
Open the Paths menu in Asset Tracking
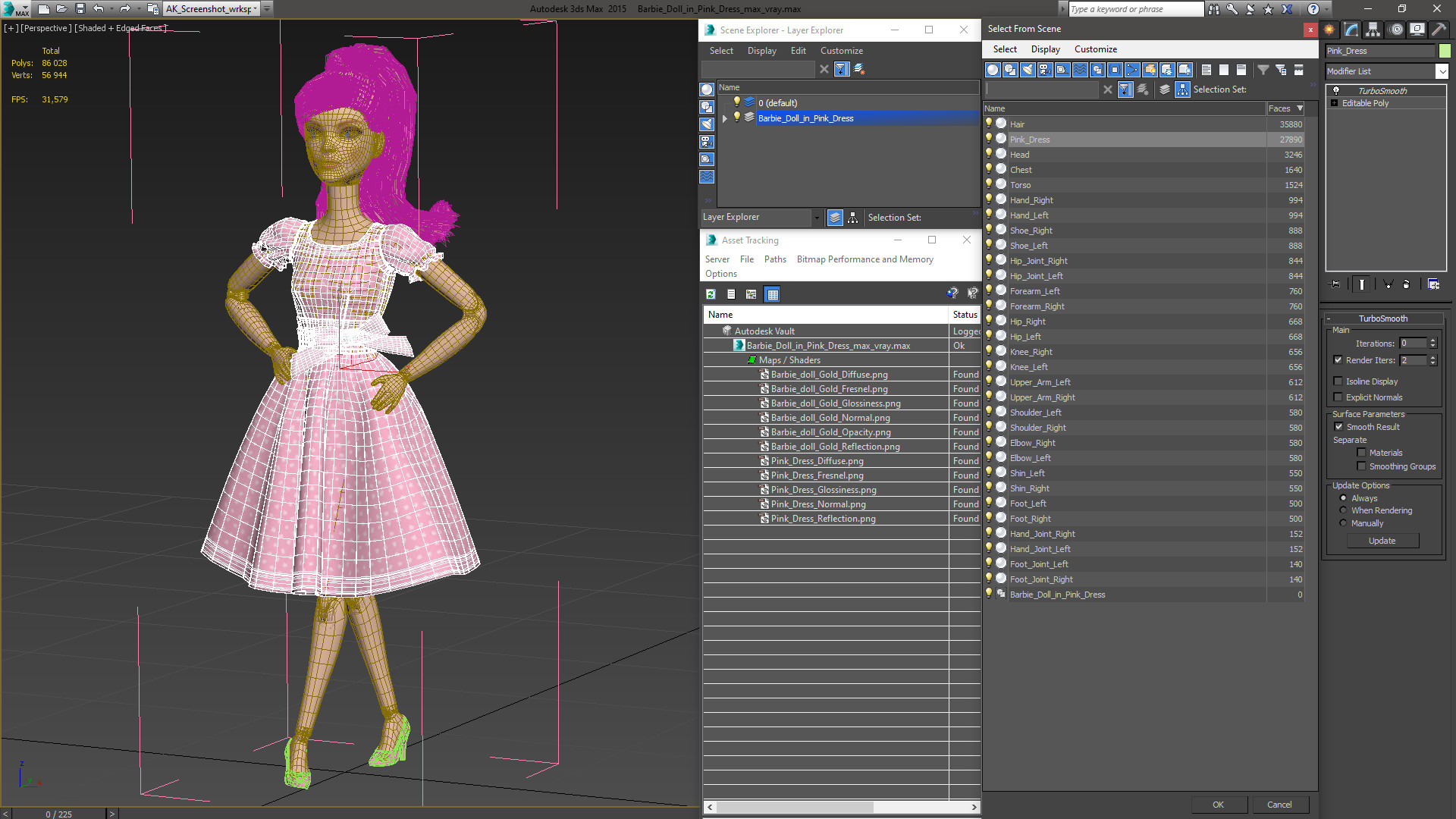(775, 259)
